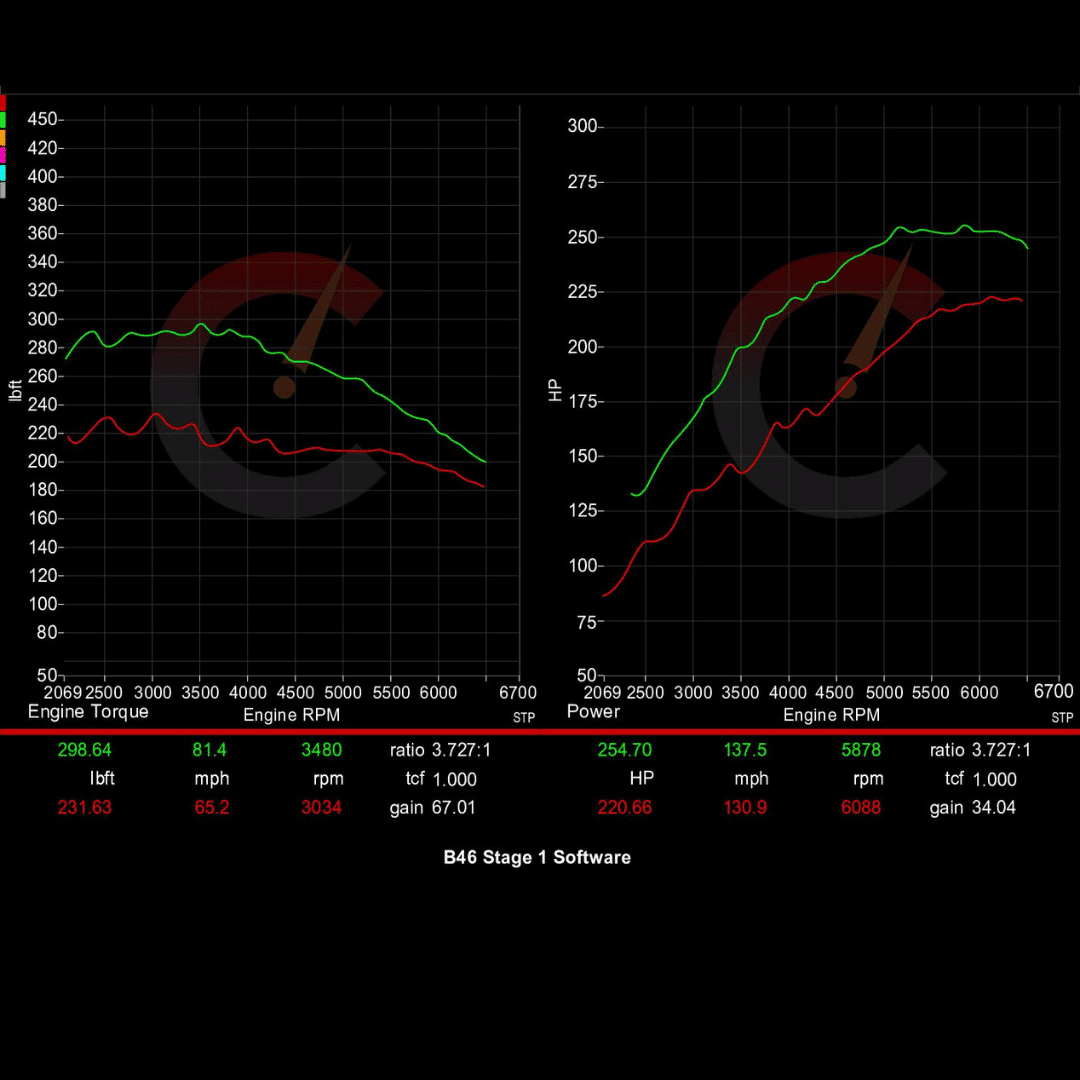Select green peak torque value 298.64

tap(85, 750)
